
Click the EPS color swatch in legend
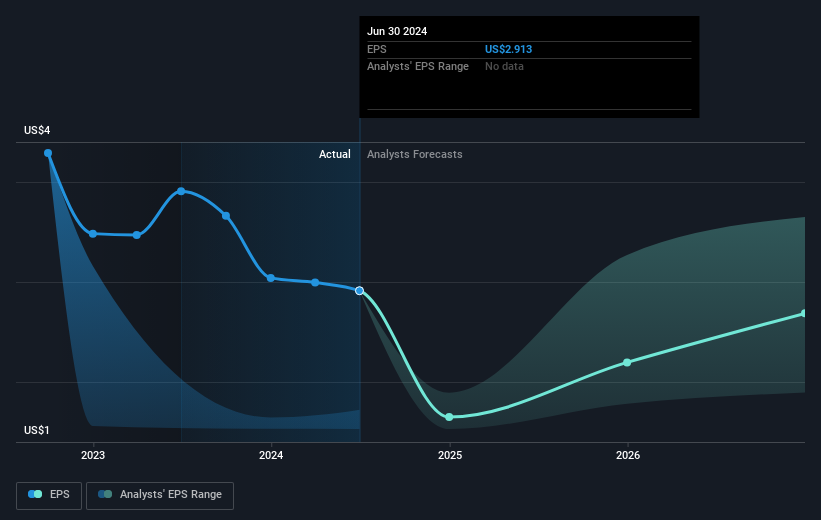tap(35, 494)
